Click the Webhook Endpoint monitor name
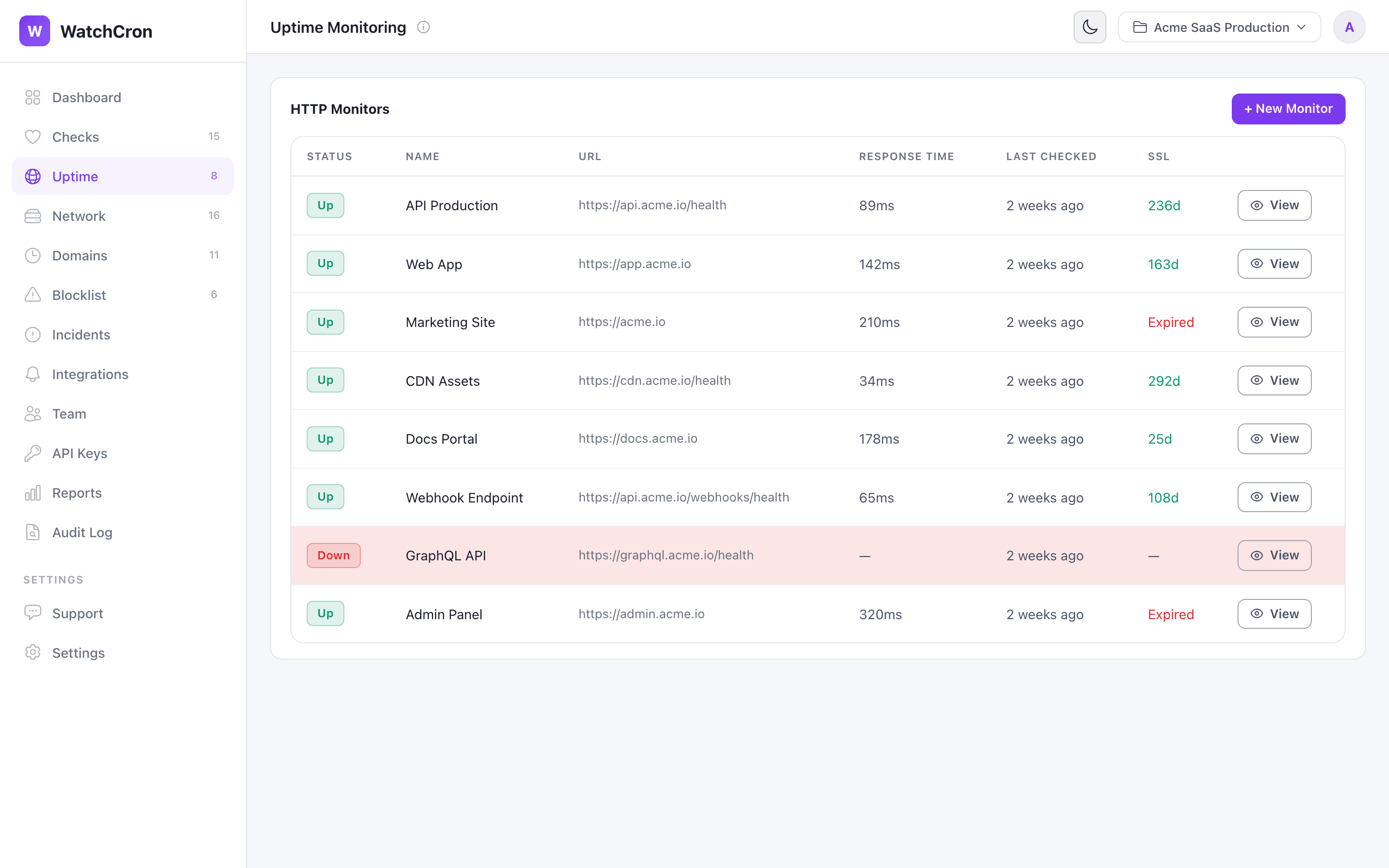Screen dimensions: 1389x868 [464, 498]
